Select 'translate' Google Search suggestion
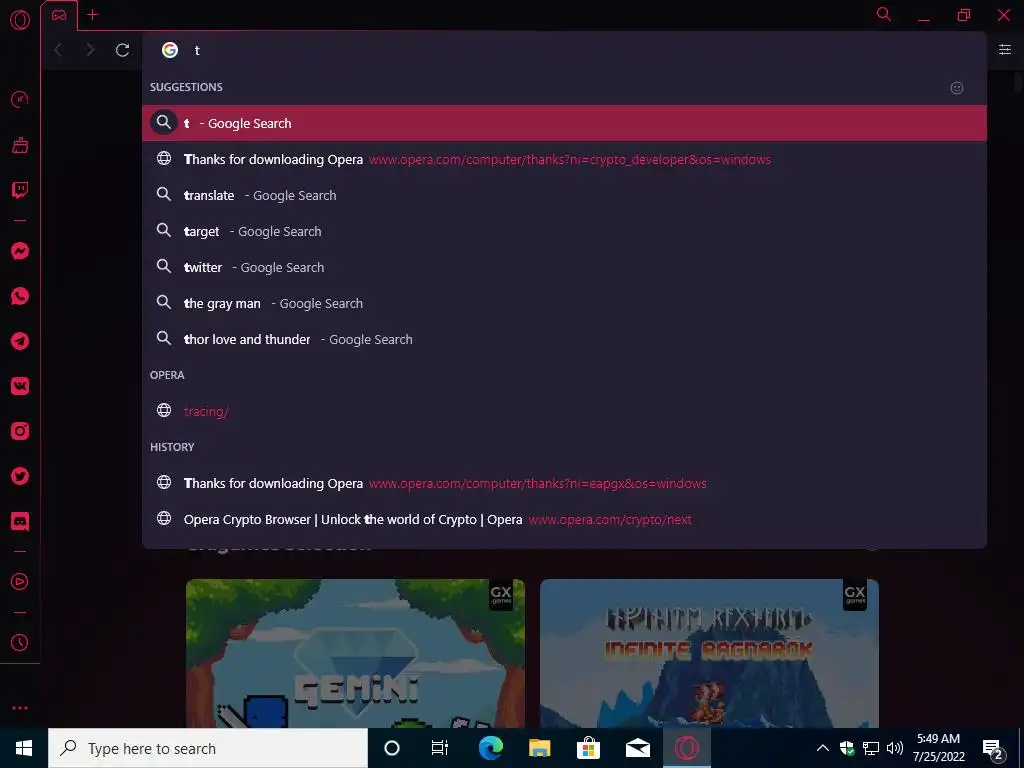This screenshot has width=1024, height=768. (564, 195)
